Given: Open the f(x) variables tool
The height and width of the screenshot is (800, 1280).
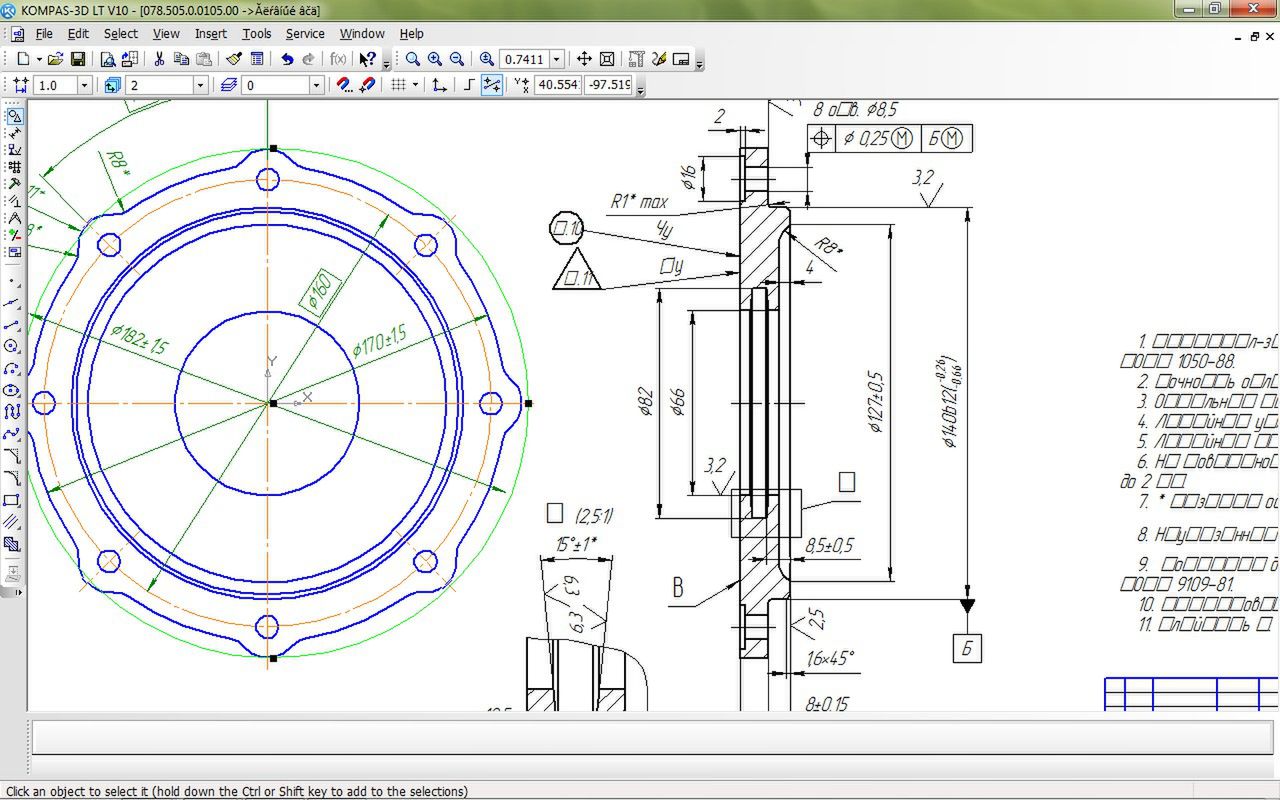Looking at the screenshot, I should (338, 59).
